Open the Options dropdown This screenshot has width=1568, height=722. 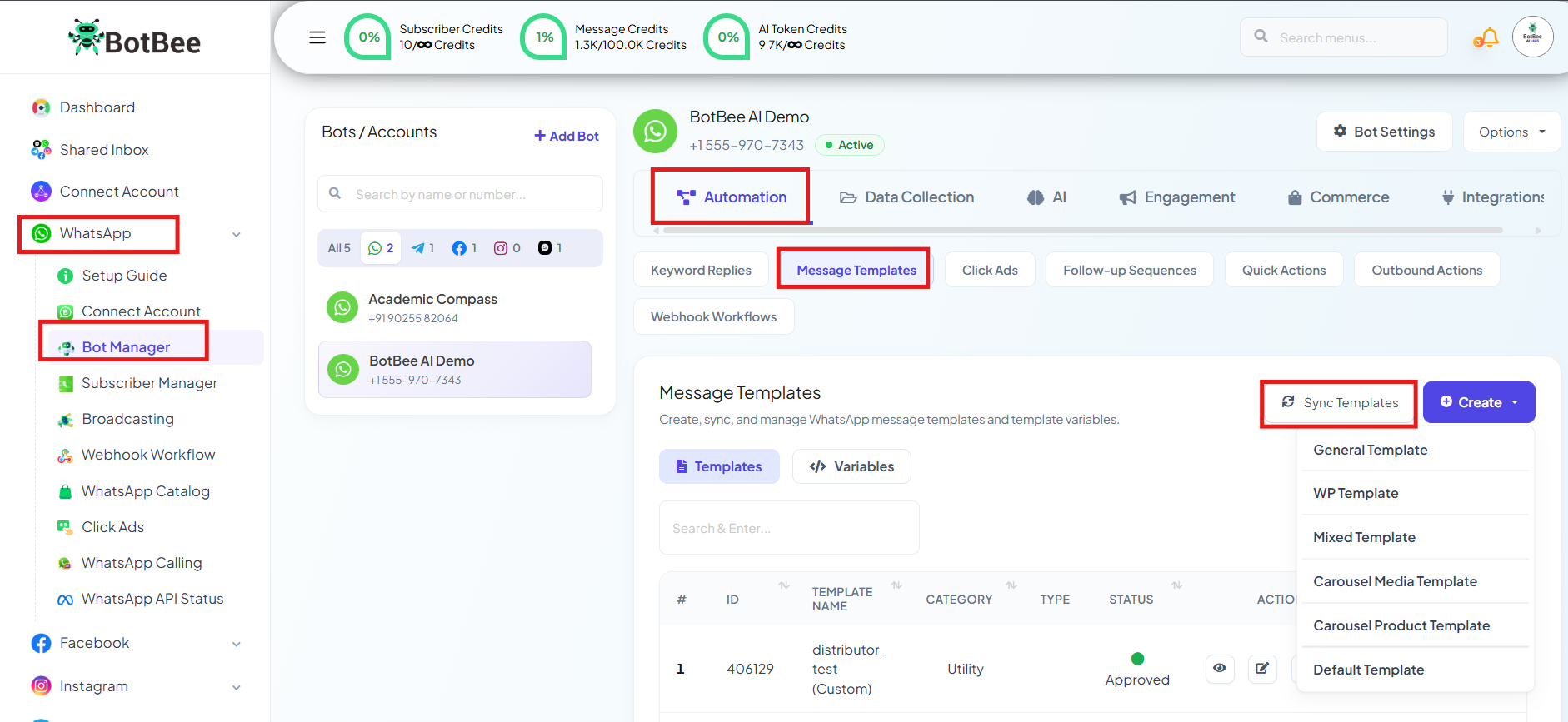pyautogui.click(x=1511, y=132)
